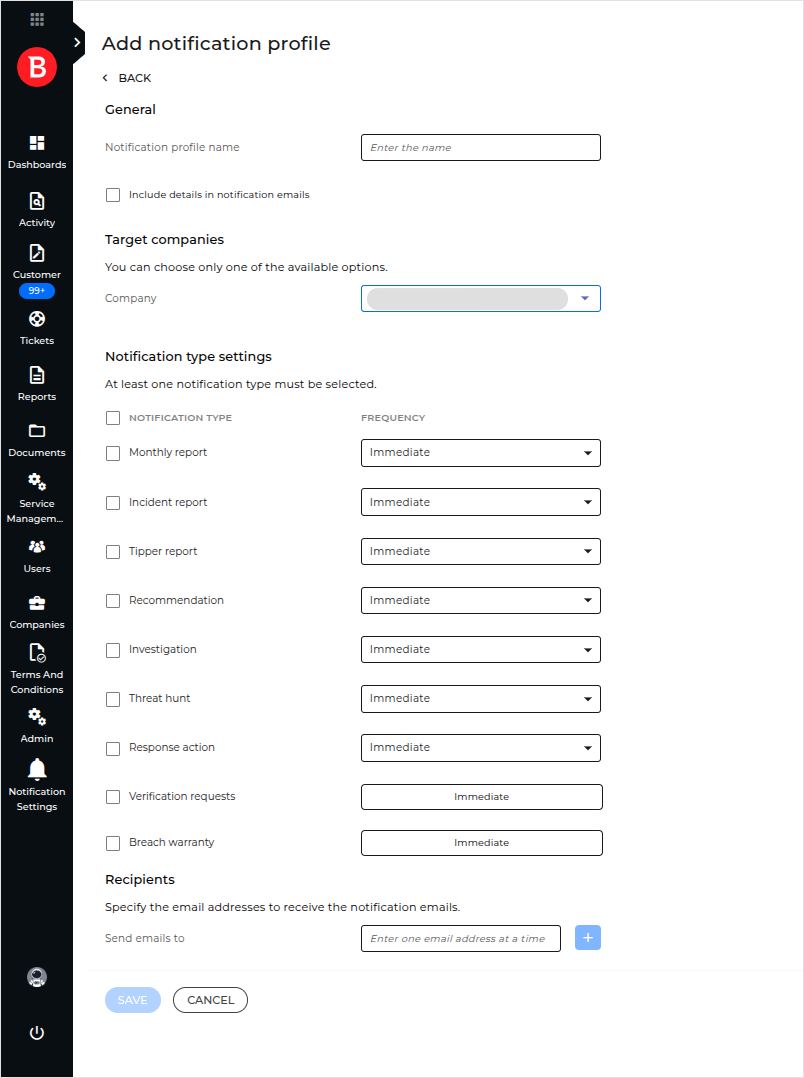The image size is (804, 1078).
Task: Click the BACK link
Action: tap(127, 77)
